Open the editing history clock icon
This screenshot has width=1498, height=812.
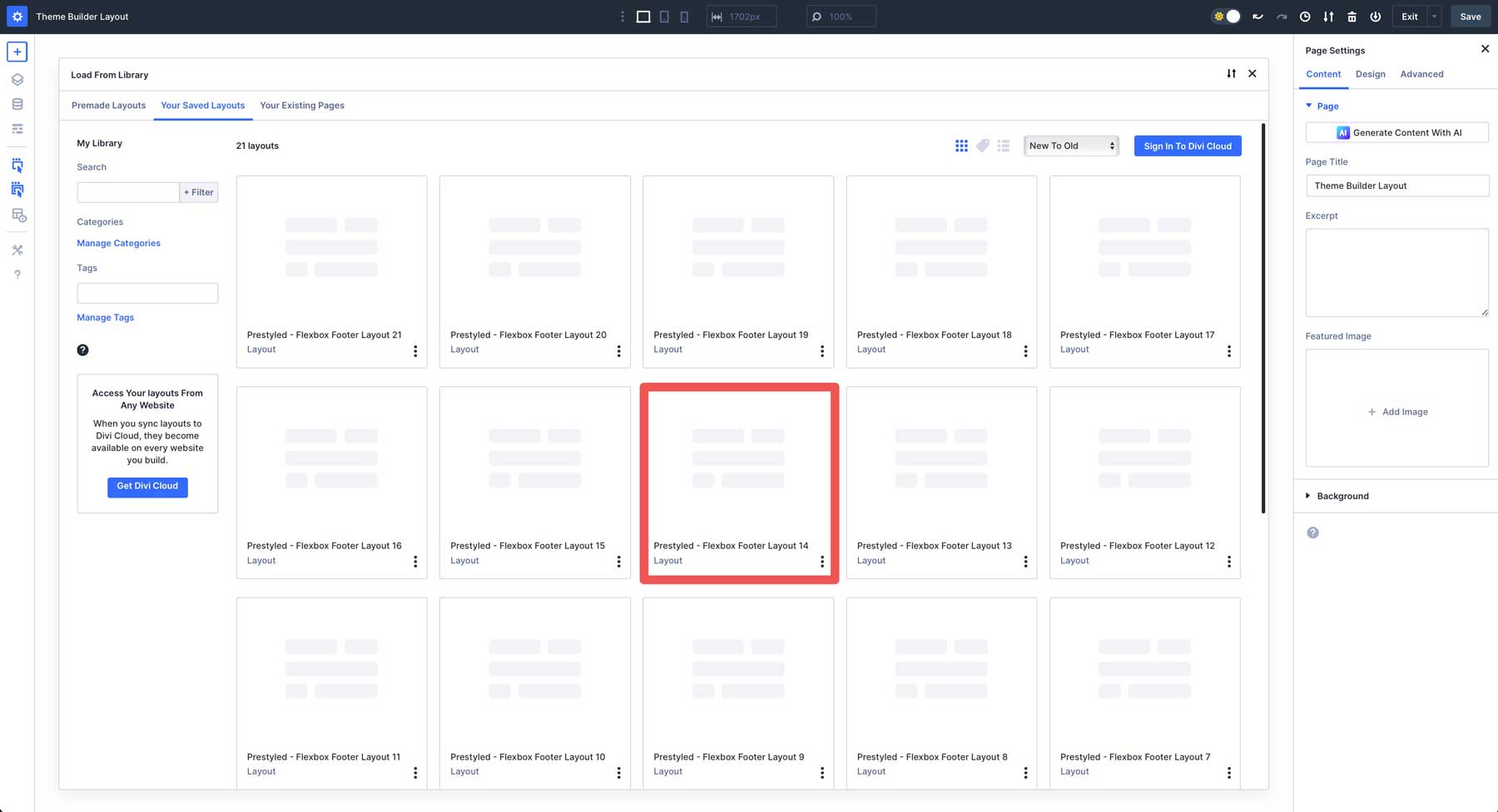pyautogui.click(x=1305, y=17)
